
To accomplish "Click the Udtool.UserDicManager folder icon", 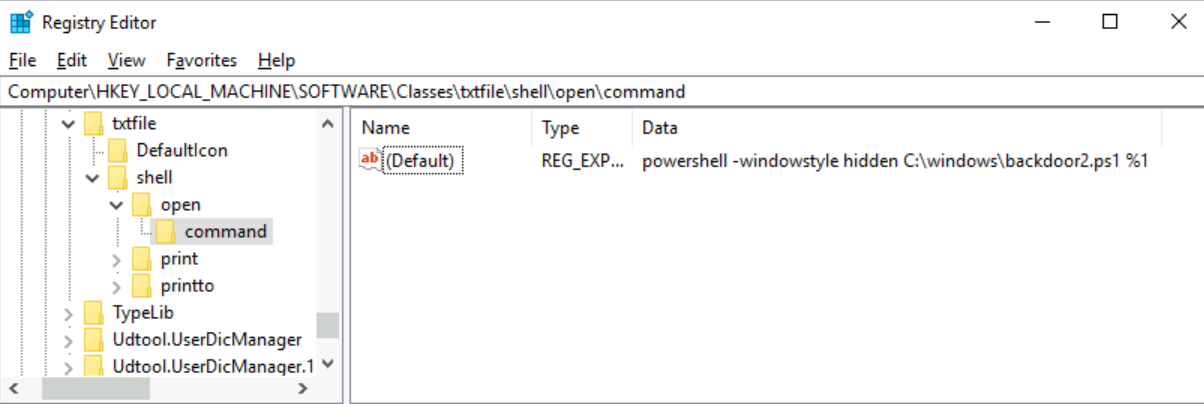I will point(94,340).
